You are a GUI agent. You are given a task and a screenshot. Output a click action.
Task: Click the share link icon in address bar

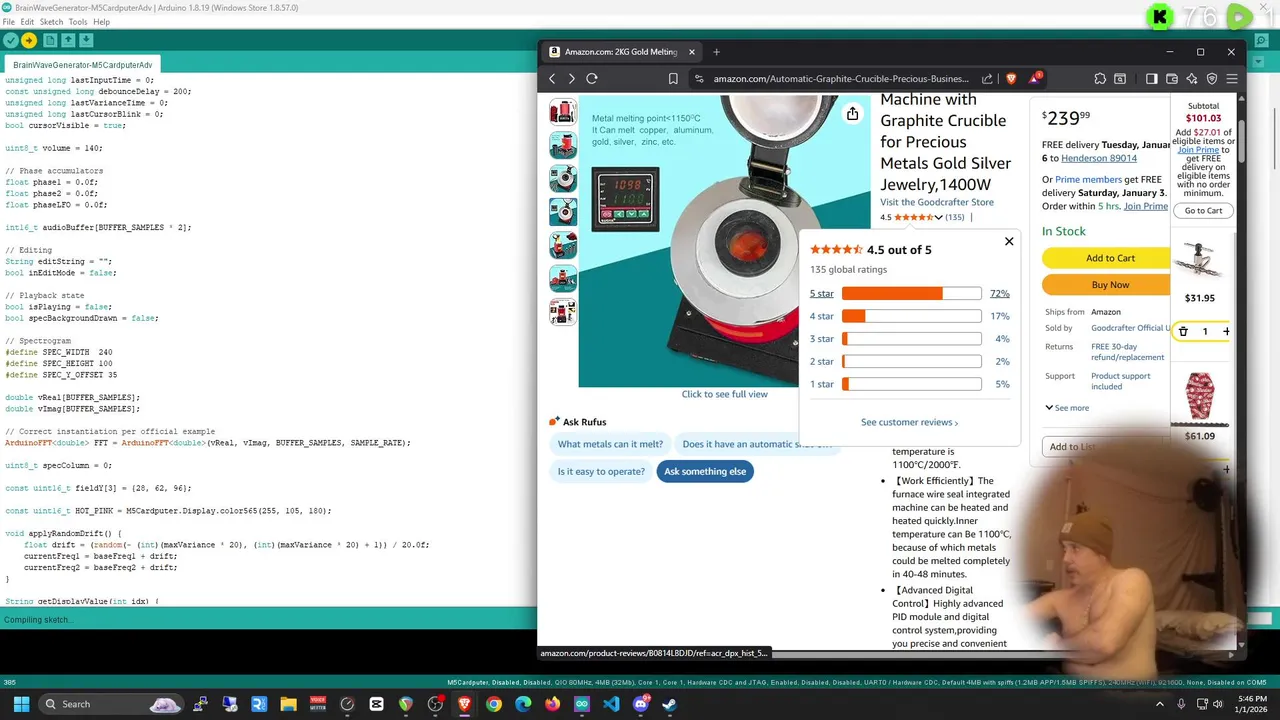point(988,79)
